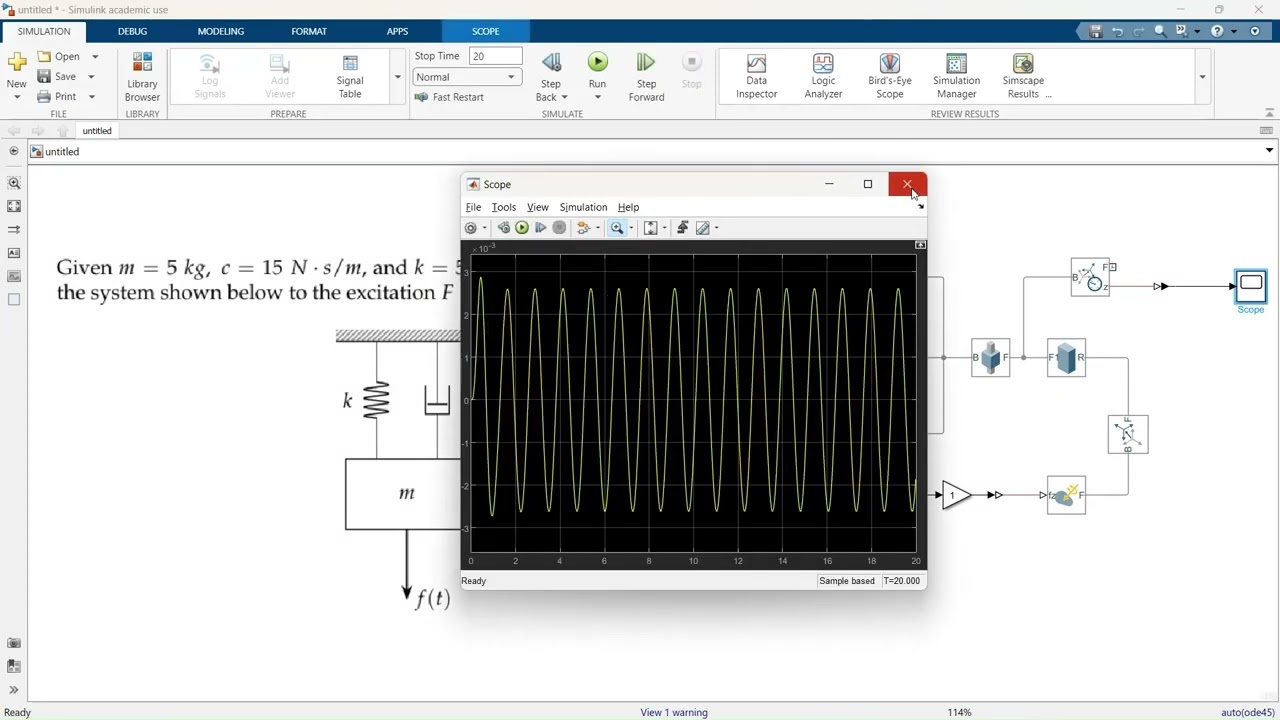Click Step Forward in the Scope toolbar
Screen dimensions: 1280x720
(x=541, y=228)
